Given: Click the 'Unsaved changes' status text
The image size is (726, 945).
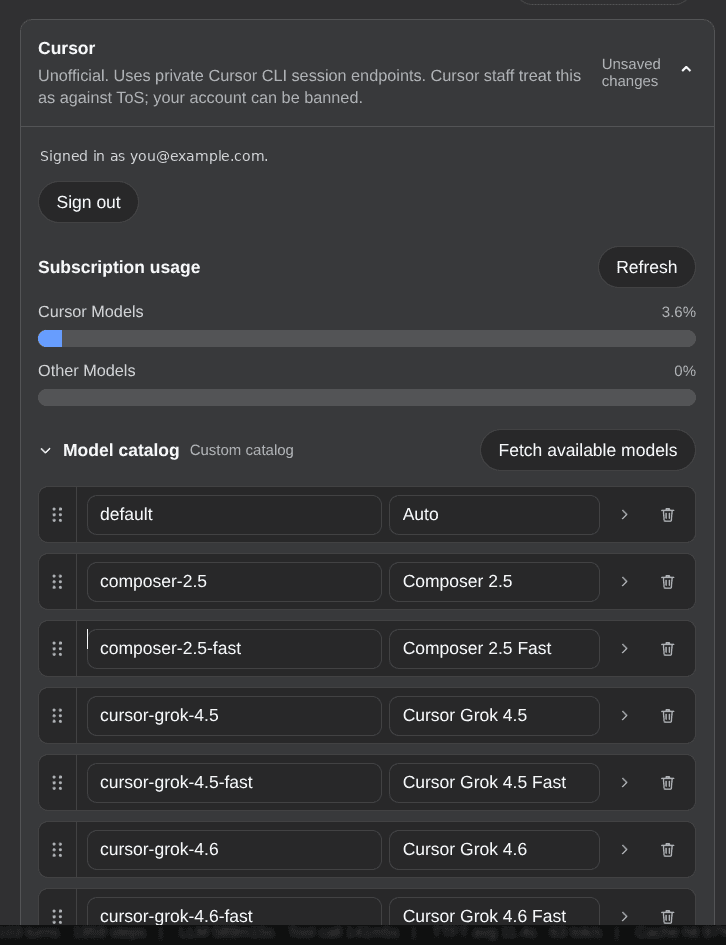Looking at the screenshot, I should pos(631,72).
